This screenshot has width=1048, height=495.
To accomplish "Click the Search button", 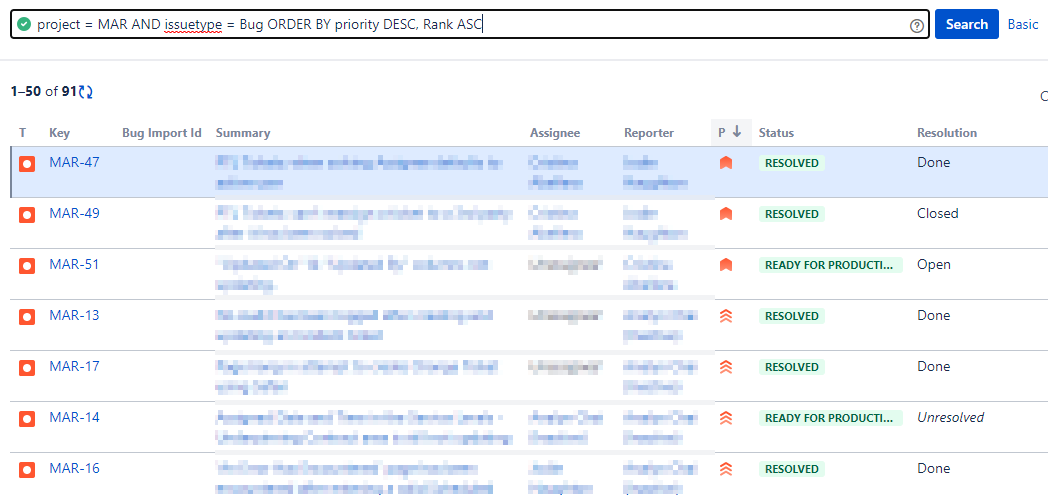I will [x=966, y=24].
